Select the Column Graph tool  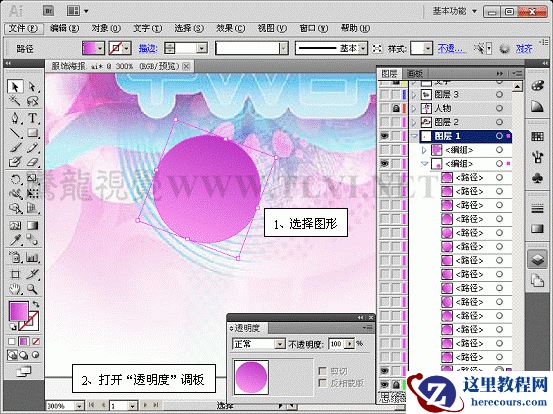tap(32, 257)
